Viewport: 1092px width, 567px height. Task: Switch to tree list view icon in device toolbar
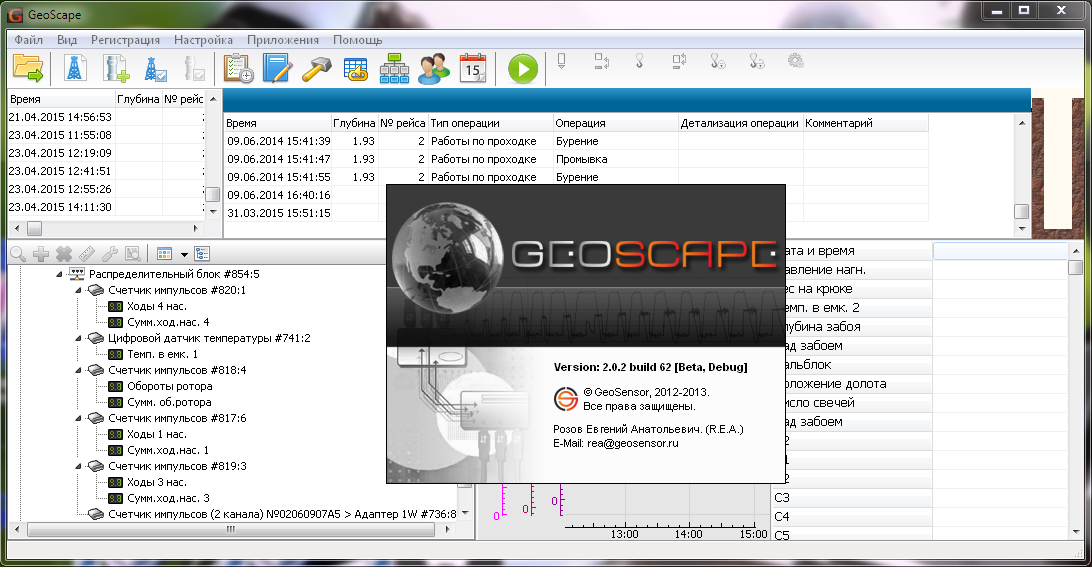202,254
